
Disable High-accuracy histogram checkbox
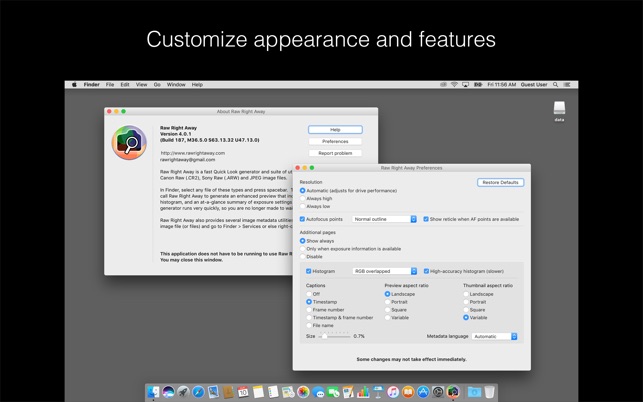tap(426, 271)
